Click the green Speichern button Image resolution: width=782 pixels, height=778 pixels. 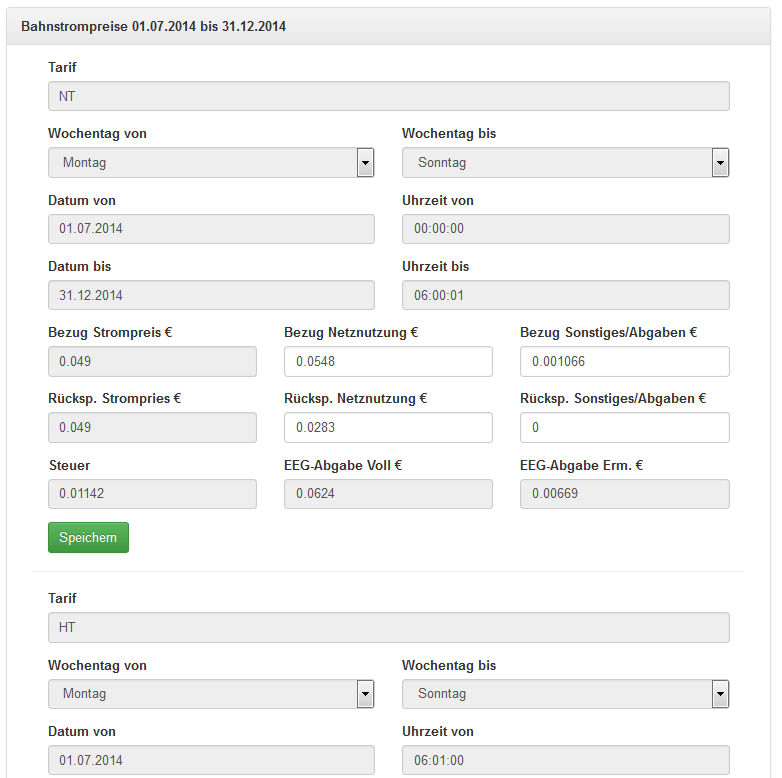pos(88,537)
